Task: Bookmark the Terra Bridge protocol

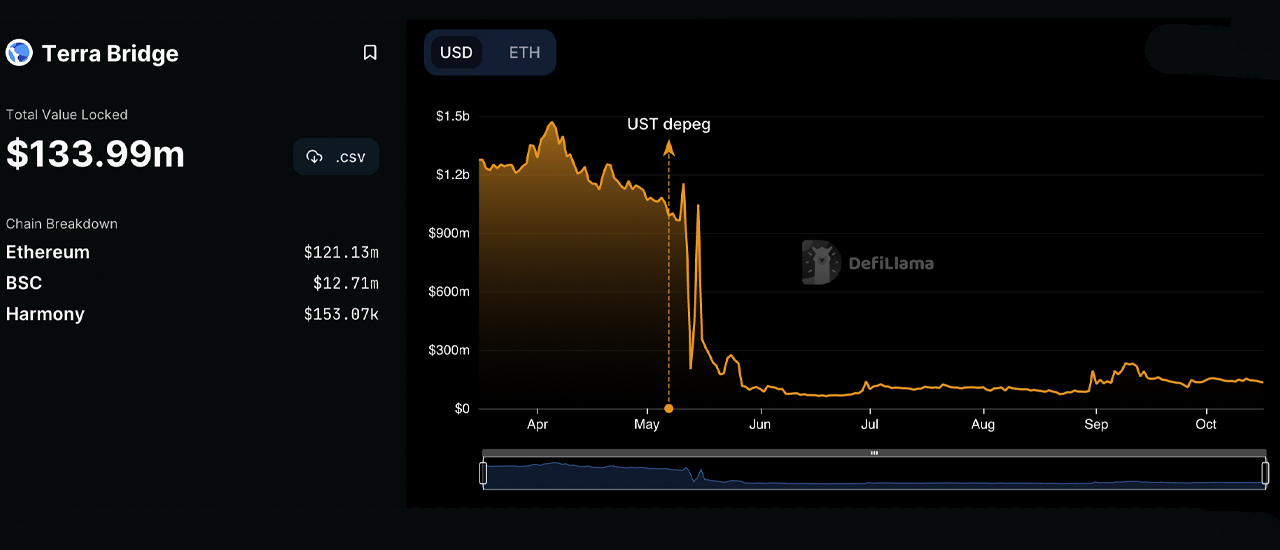Action: 370,53
